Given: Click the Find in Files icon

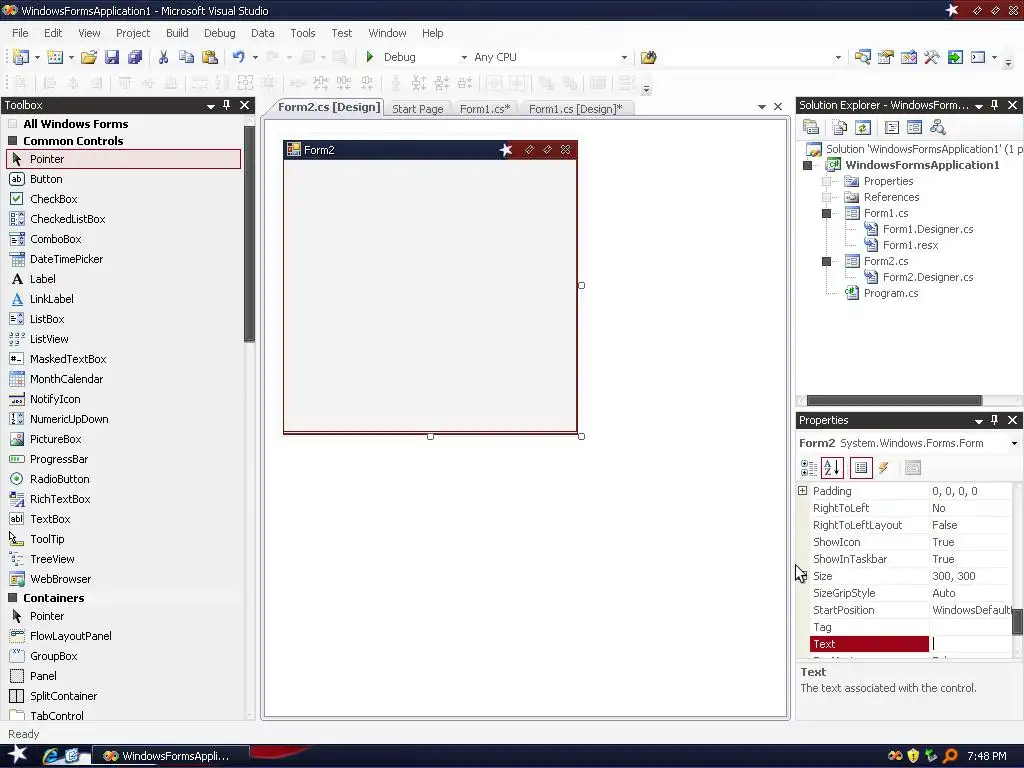Looking at the screenshot, I should [648, 57].
